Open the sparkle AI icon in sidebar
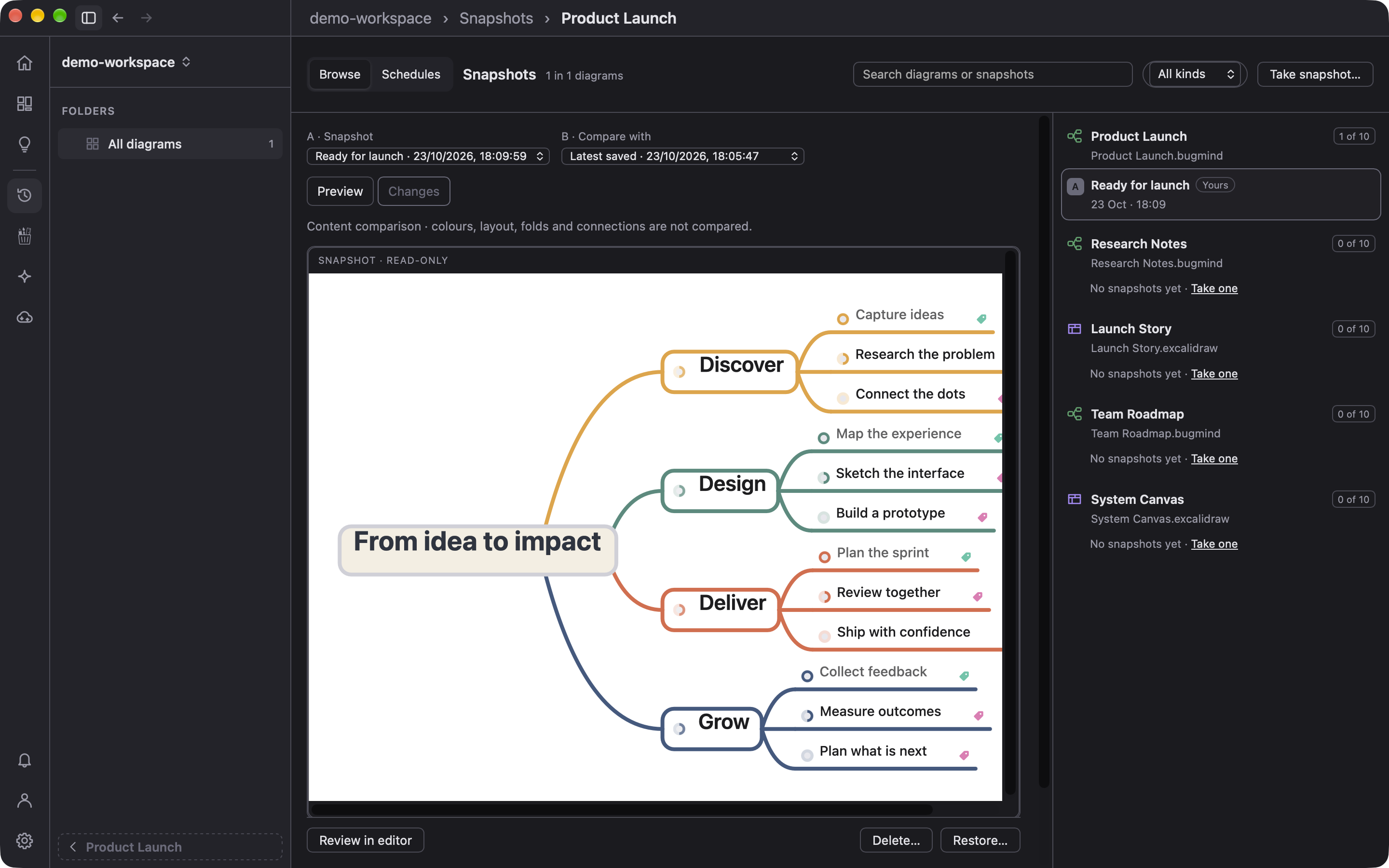The width and height of the screenshot is (1389, 868). (x=24, y=277)
